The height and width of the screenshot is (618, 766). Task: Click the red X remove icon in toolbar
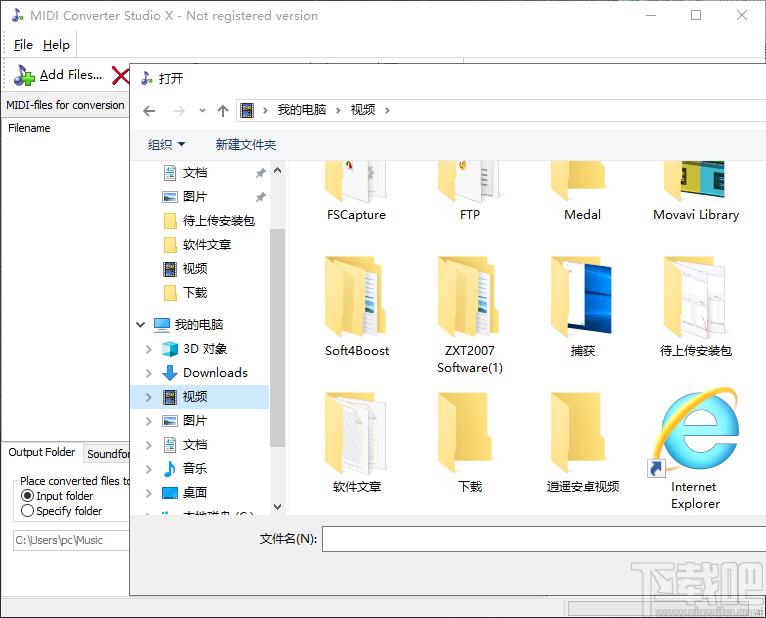click(x=120, y=76)
